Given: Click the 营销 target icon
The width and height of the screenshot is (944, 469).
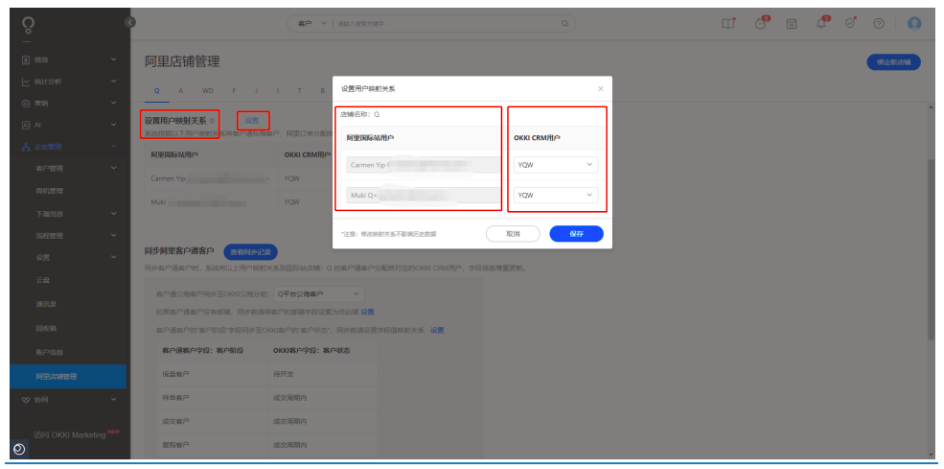Looking at the screenshot, I should point(26,103).
